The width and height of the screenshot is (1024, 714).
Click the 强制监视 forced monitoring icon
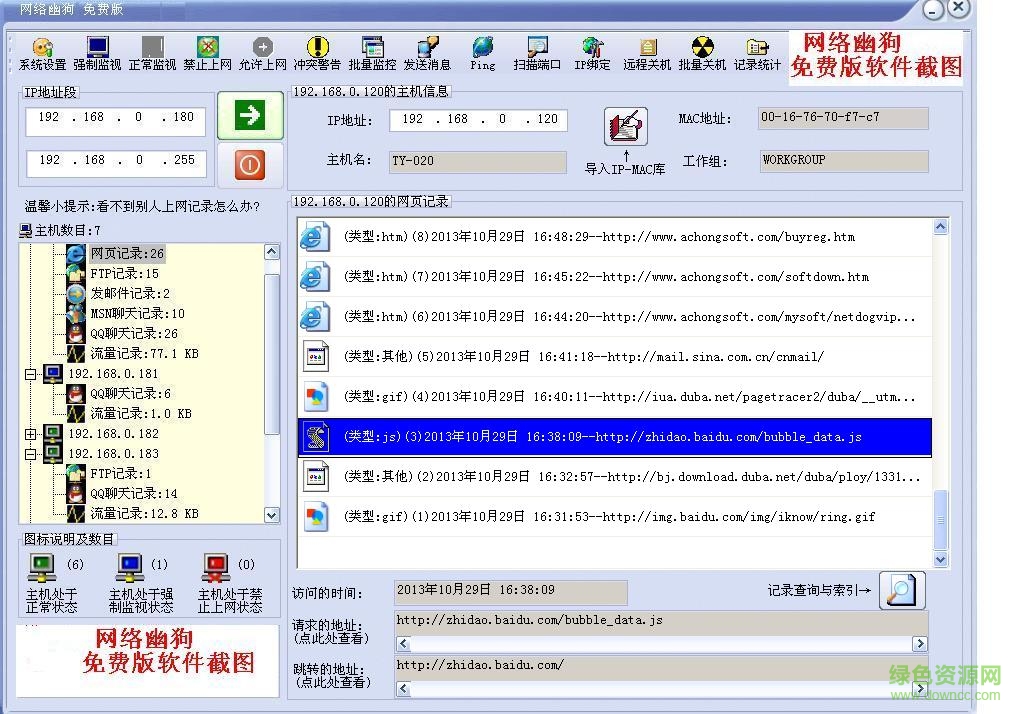[97, 54]
